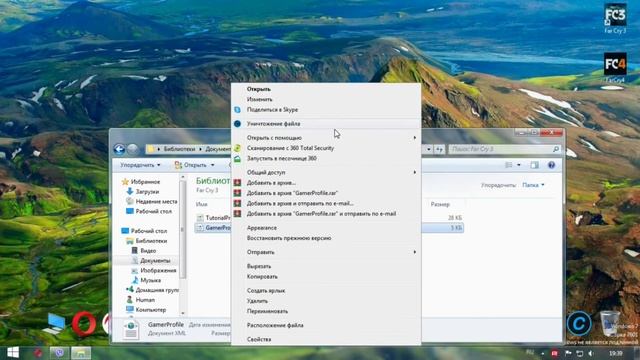Launch the blue C application desktop icon
The width and height of the screenshot is (640, 360).
pyautogui.click(x=579, y=323)
